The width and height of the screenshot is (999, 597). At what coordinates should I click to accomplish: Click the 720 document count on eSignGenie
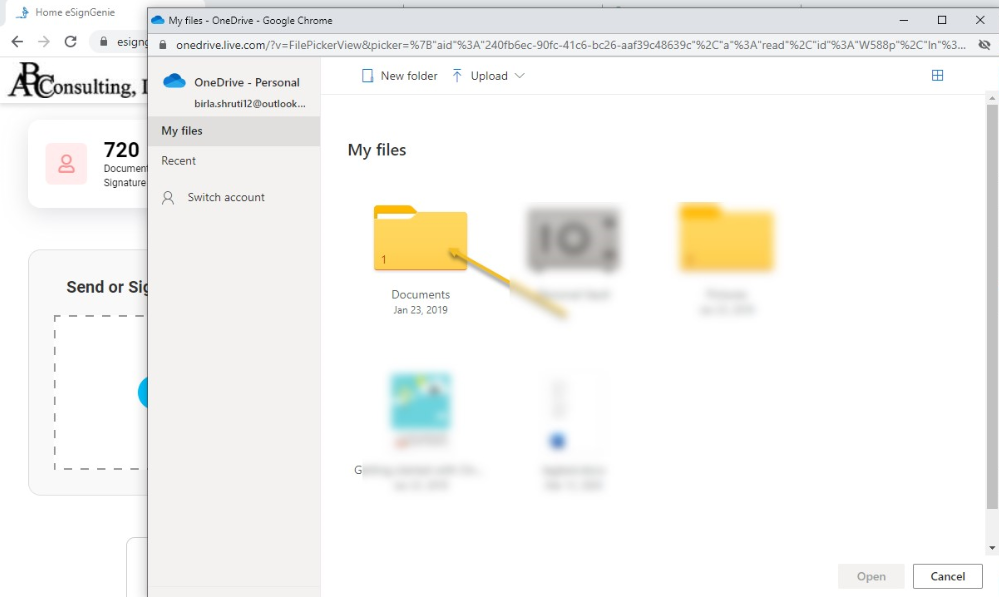(121, 150)
